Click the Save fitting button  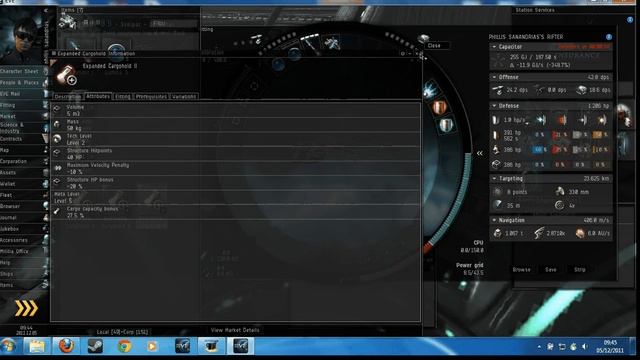(x=551, y=270)
